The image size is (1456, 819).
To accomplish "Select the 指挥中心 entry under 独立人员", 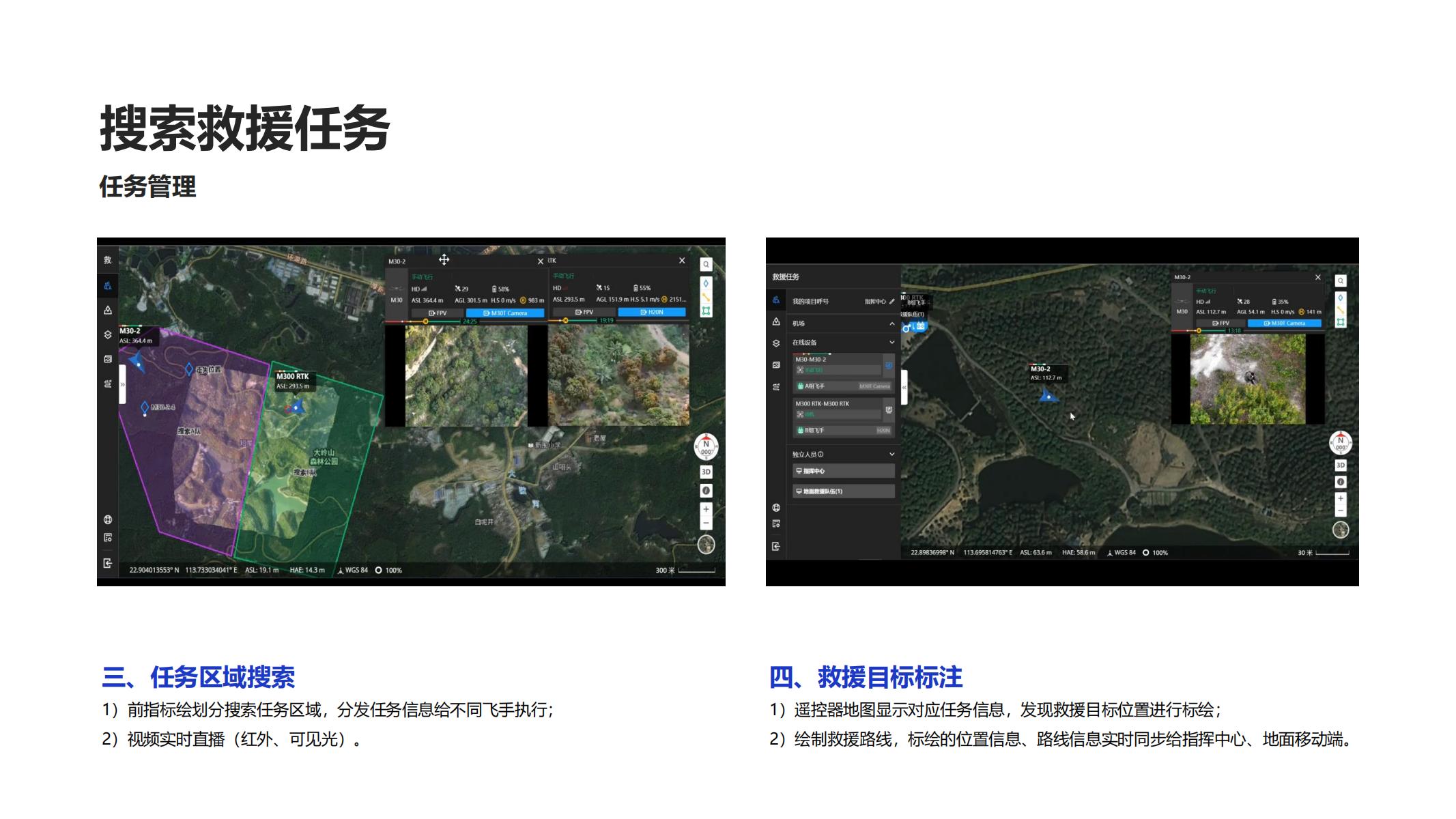I will (843, 471).
